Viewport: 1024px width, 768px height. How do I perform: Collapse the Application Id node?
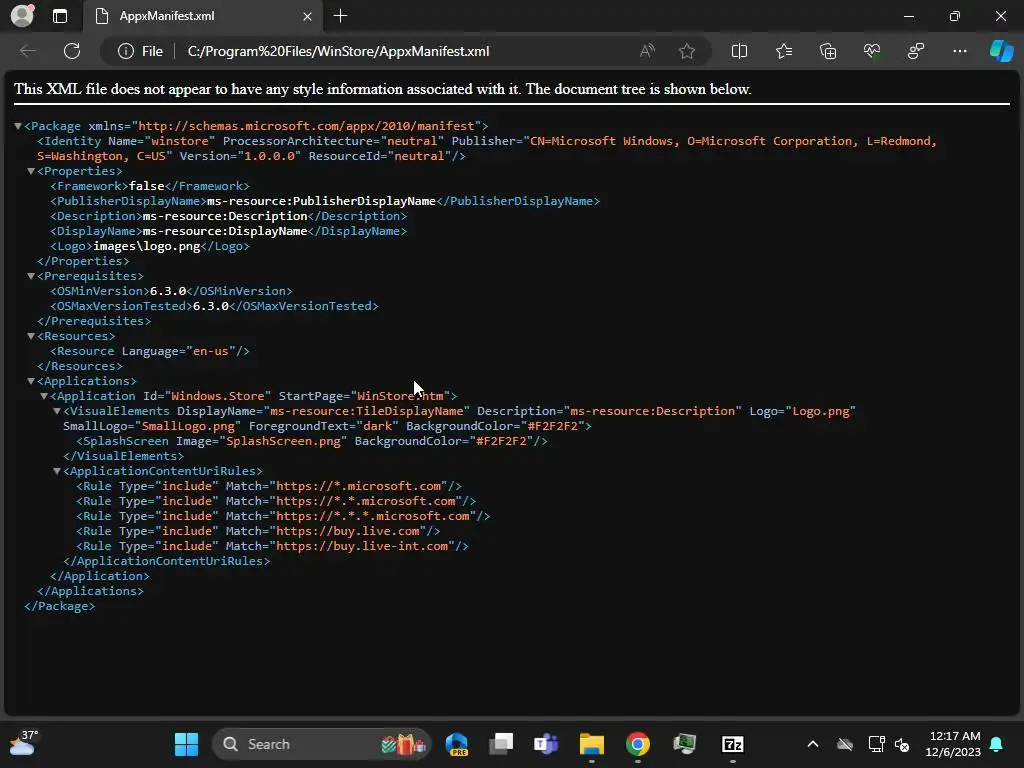(44, 396)
